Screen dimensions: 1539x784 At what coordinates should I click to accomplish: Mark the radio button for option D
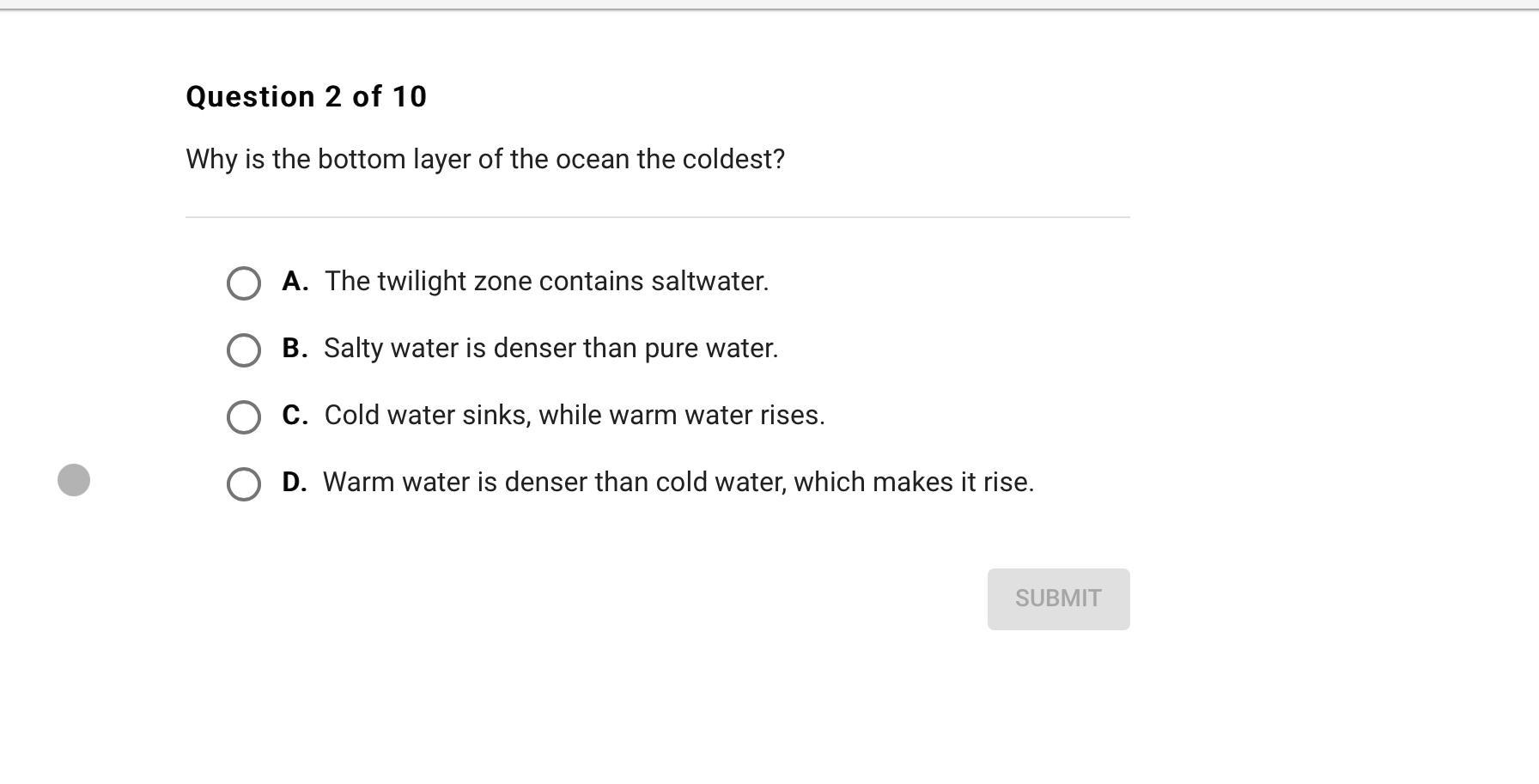point(244,484)
